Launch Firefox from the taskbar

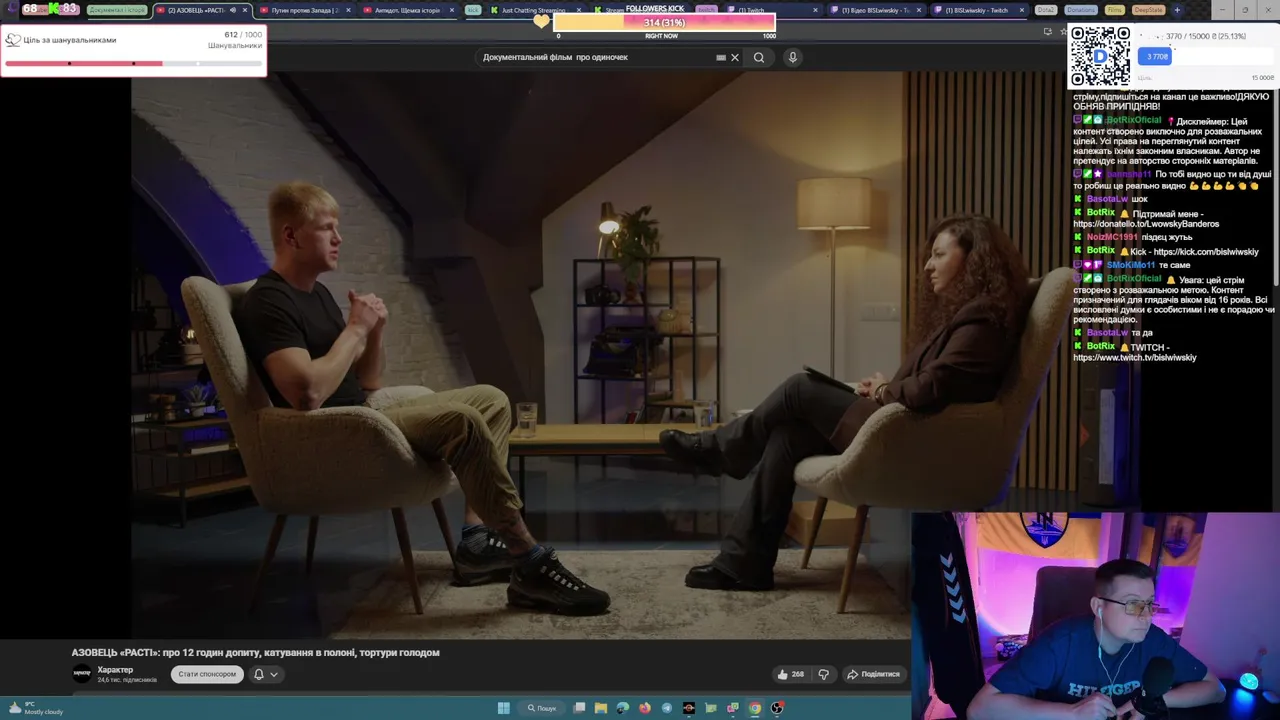click(x=645, y=708)
